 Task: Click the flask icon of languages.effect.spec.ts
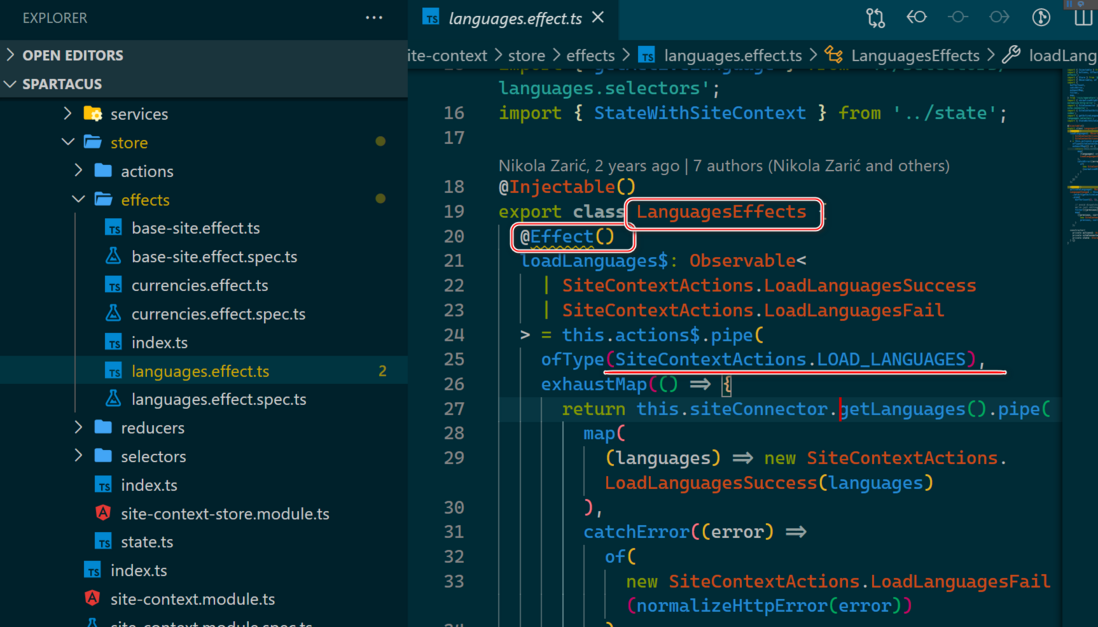click(113, 399)
